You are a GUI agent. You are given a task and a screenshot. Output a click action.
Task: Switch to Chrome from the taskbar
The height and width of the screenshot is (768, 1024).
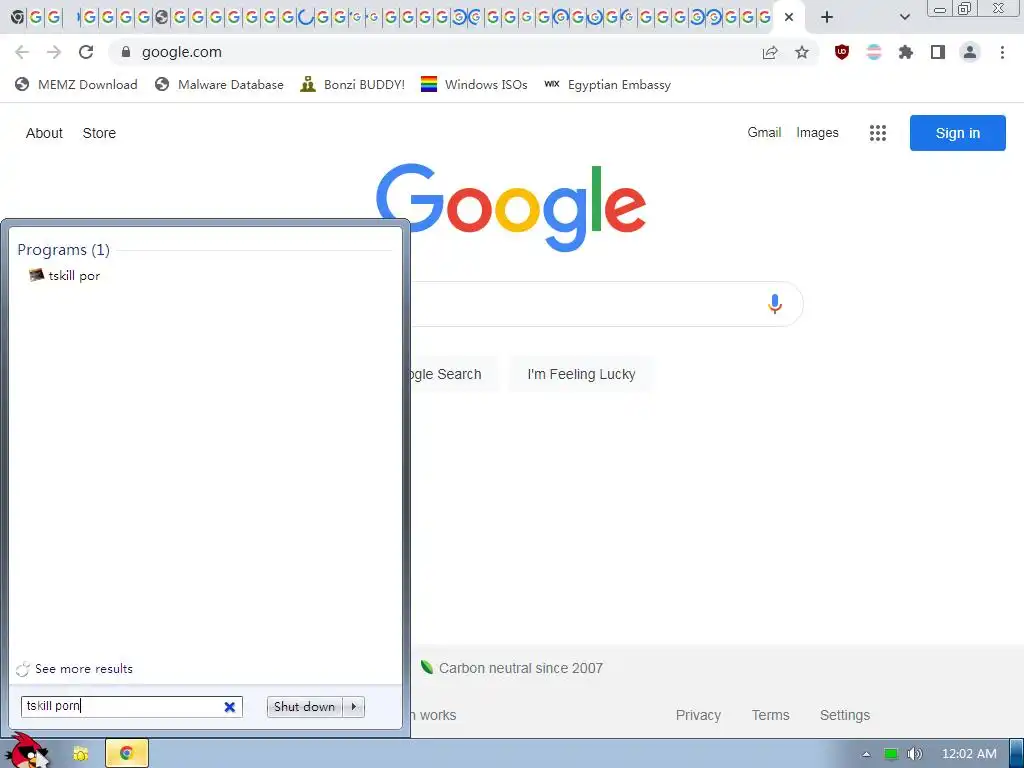(x=127, y=754)
